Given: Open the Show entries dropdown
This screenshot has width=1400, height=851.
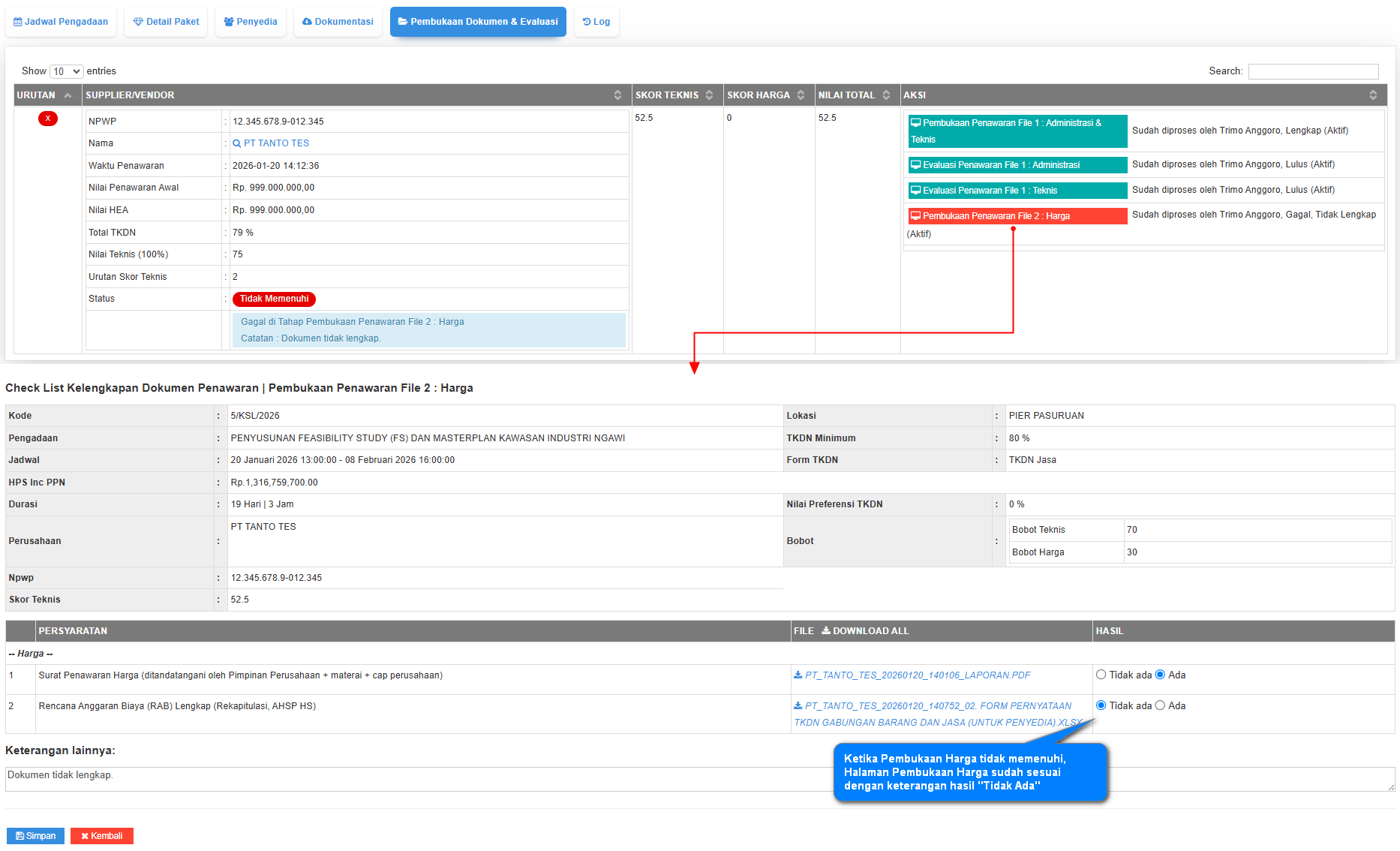Looking at the screenshot, I should (66, 71).
